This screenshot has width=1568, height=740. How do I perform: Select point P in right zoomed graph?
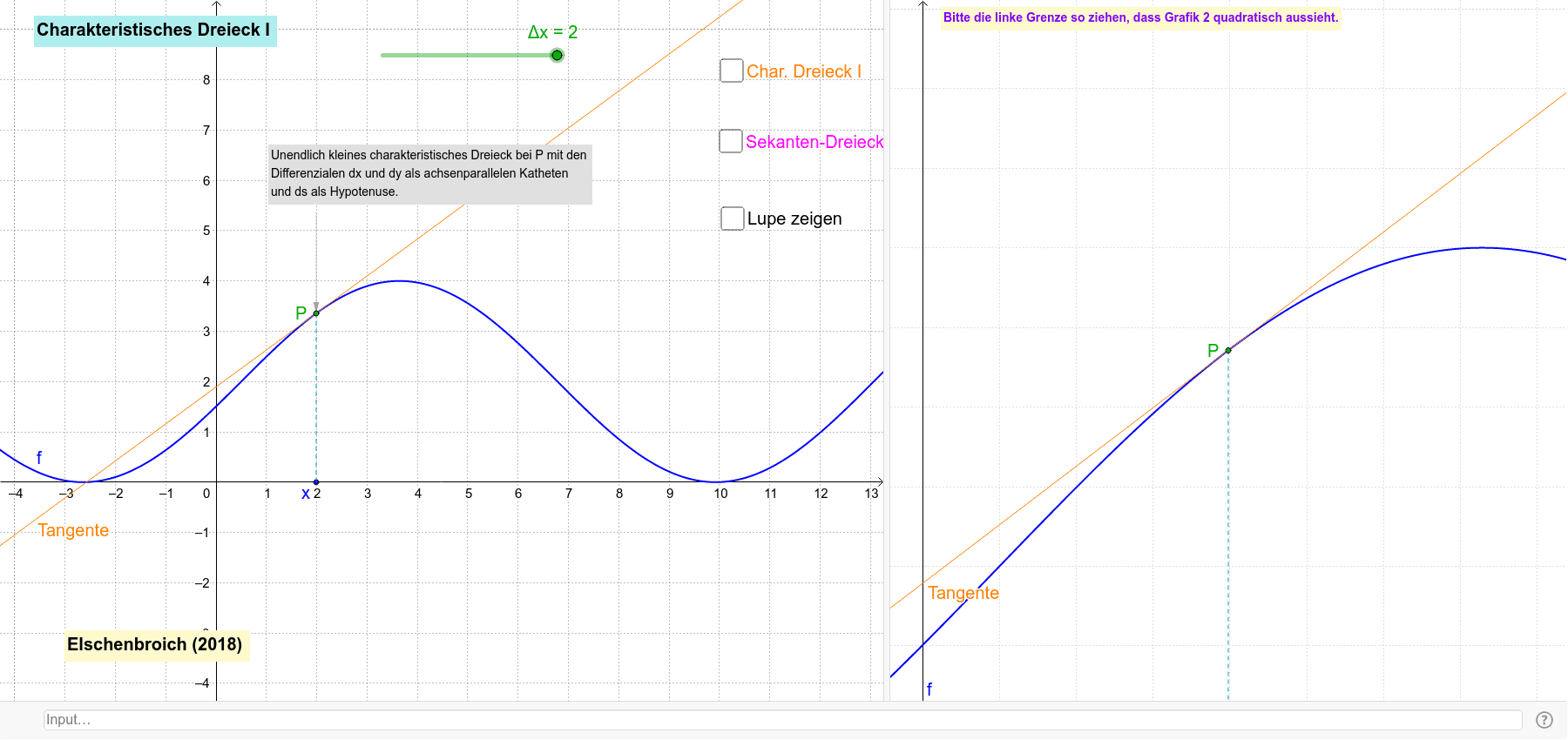tap(1228, 350)
